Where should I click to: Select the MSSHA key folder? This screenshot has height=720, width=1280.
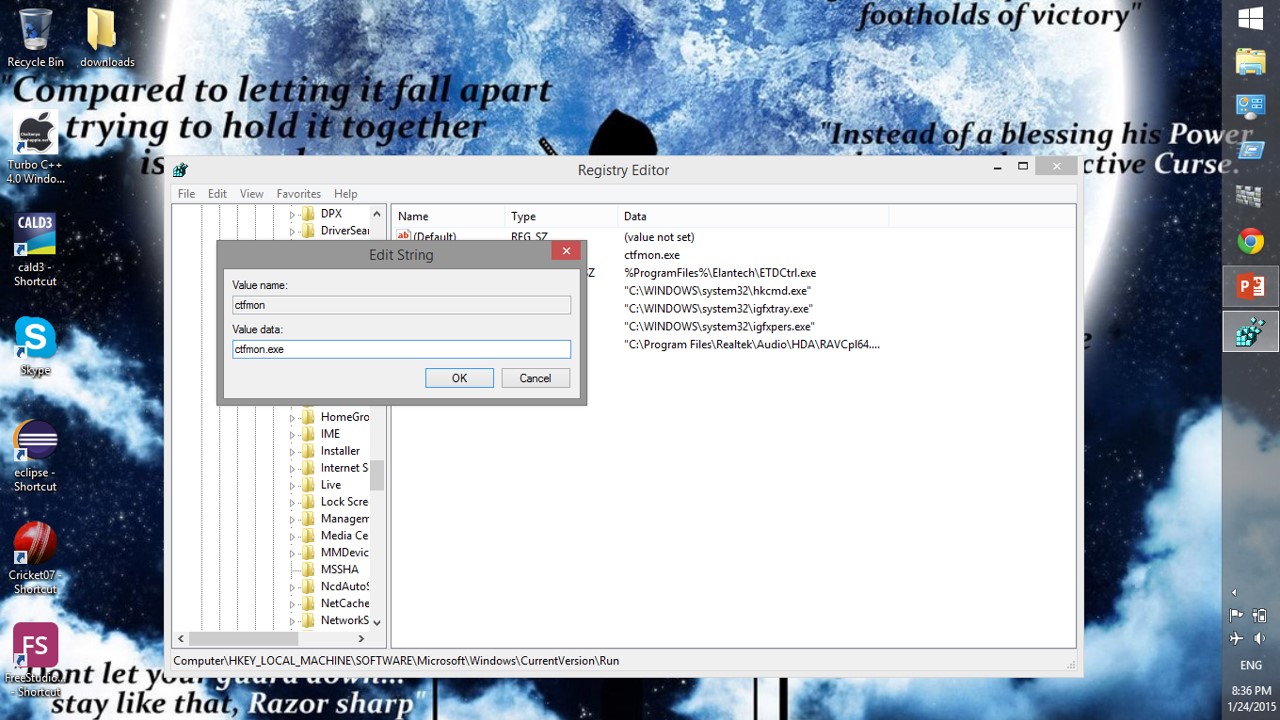pos(339,569)
